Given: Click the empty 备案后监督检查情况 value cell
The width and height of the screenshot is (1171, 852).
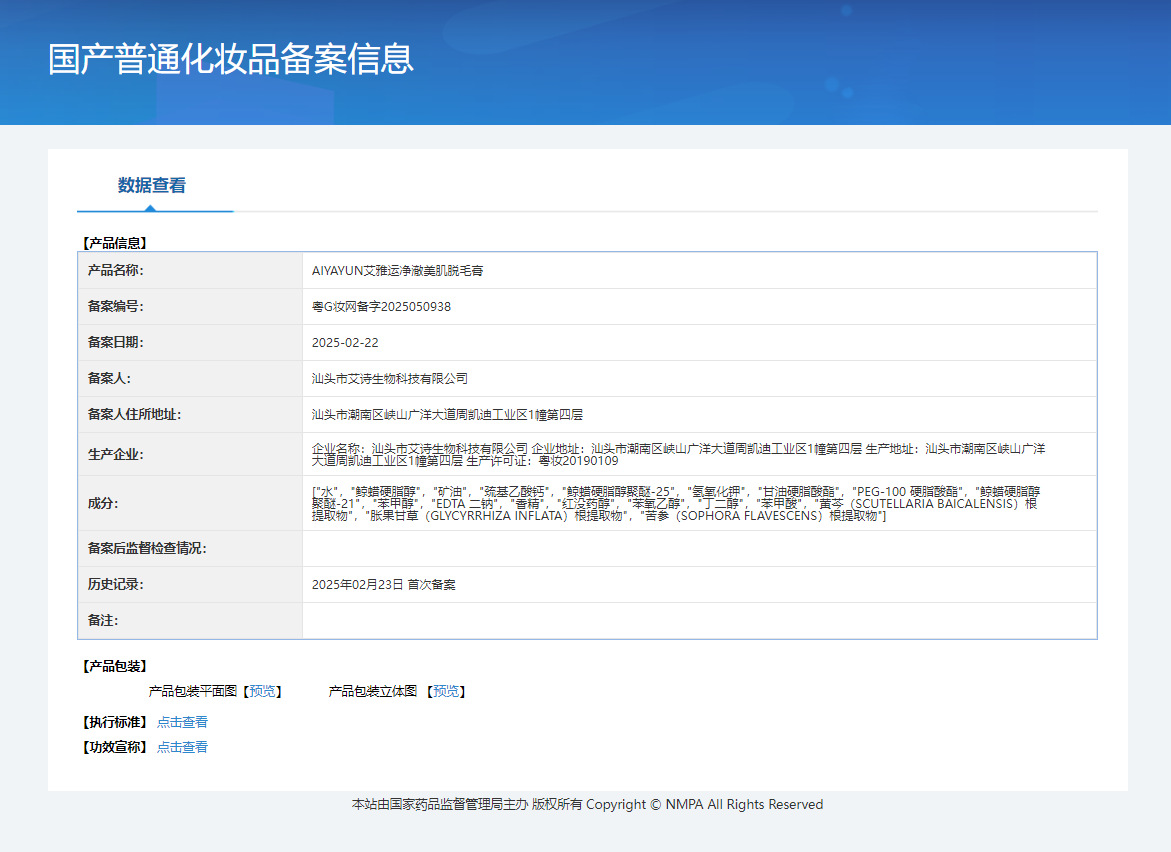Looking at the screenshot, I should tap(698, 549).
